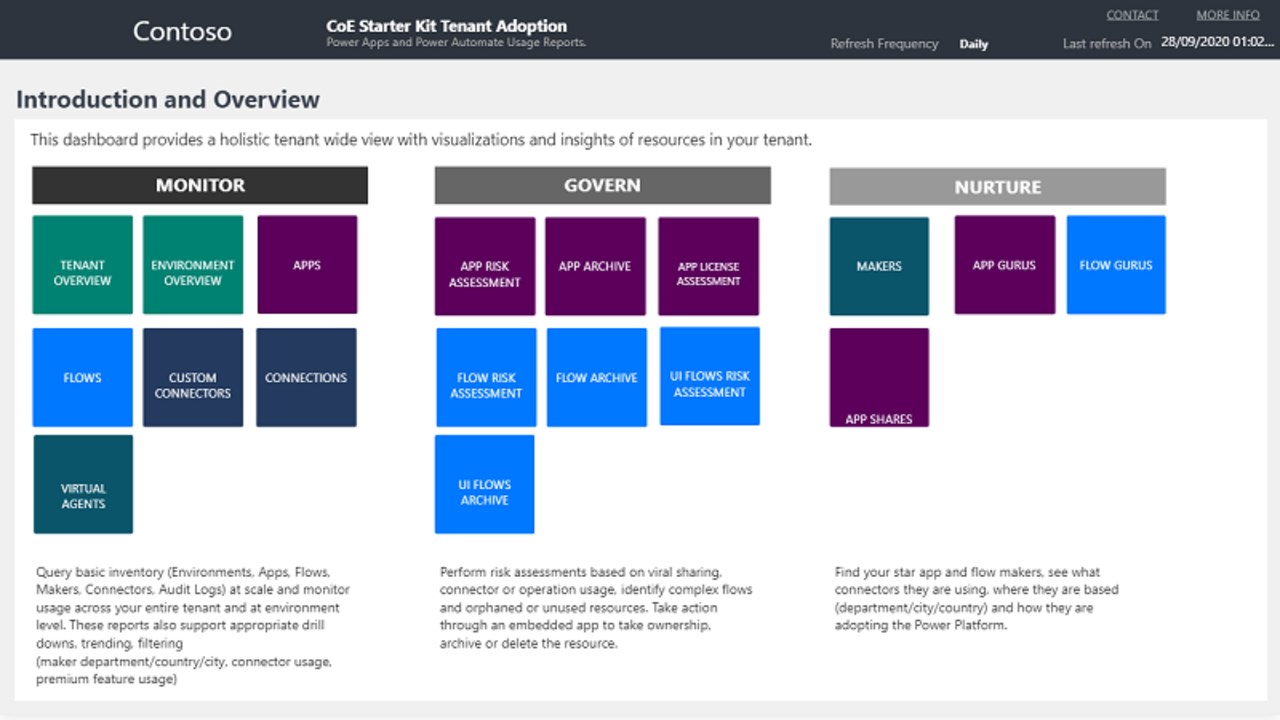Viewport: 1280px width, 720px height.
Task: Click the App Archive tile
Action: tap(595, 267)
